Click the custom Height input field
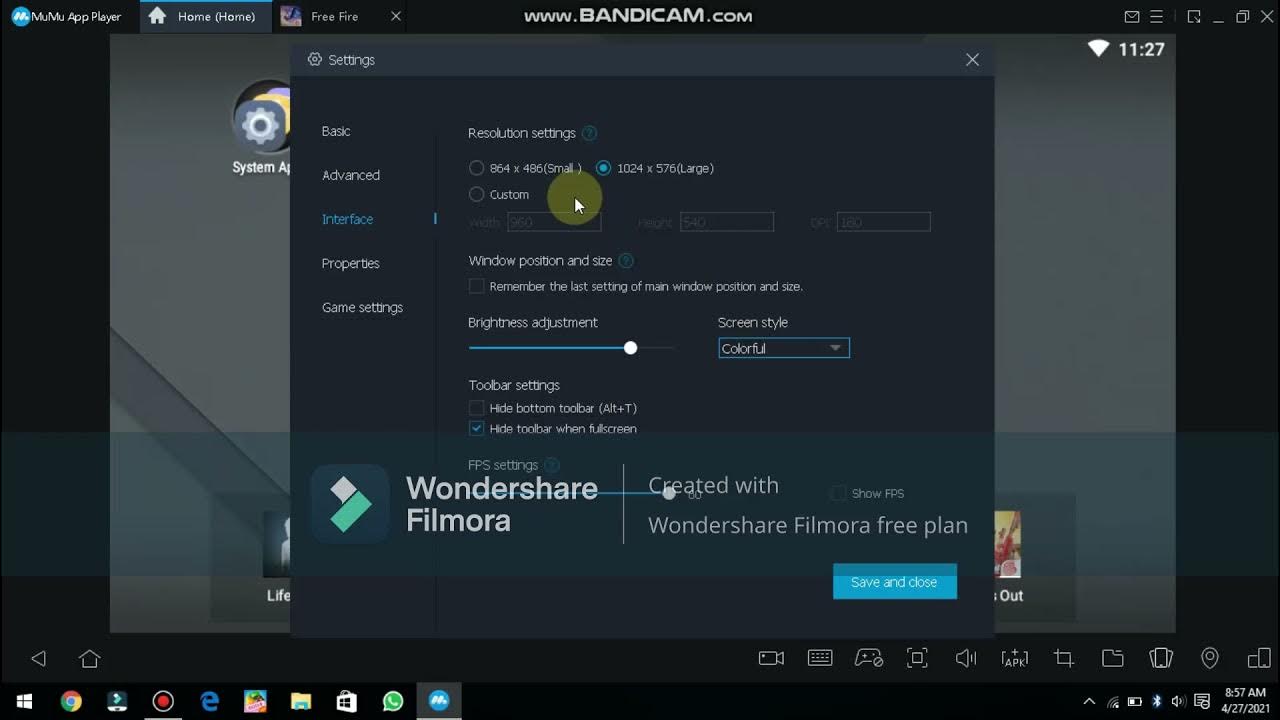The image size is (1280, 720). 727,222
